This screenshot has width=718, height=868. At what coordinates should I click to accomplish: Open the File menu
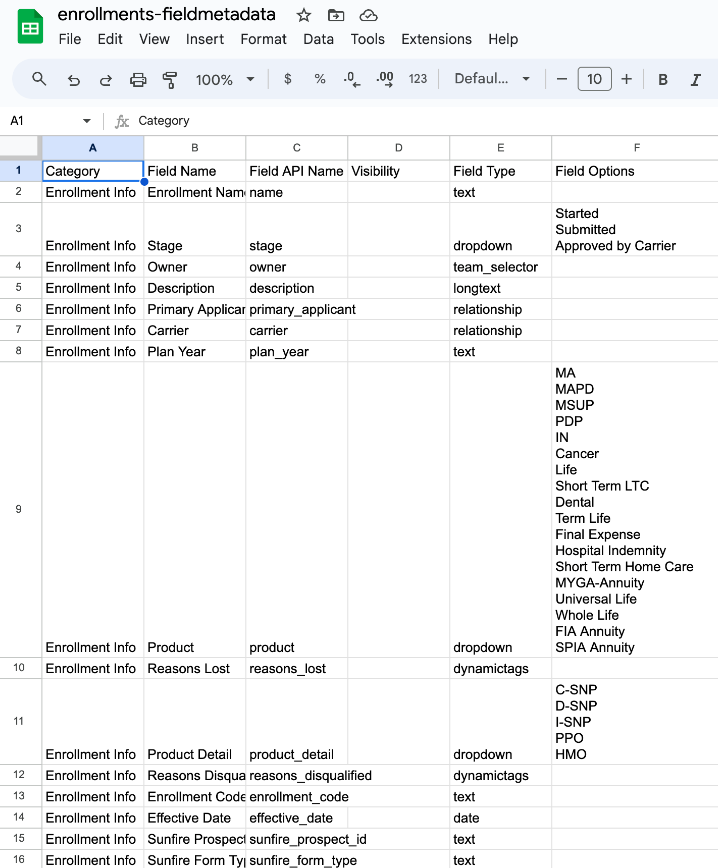tap(70, 39)
